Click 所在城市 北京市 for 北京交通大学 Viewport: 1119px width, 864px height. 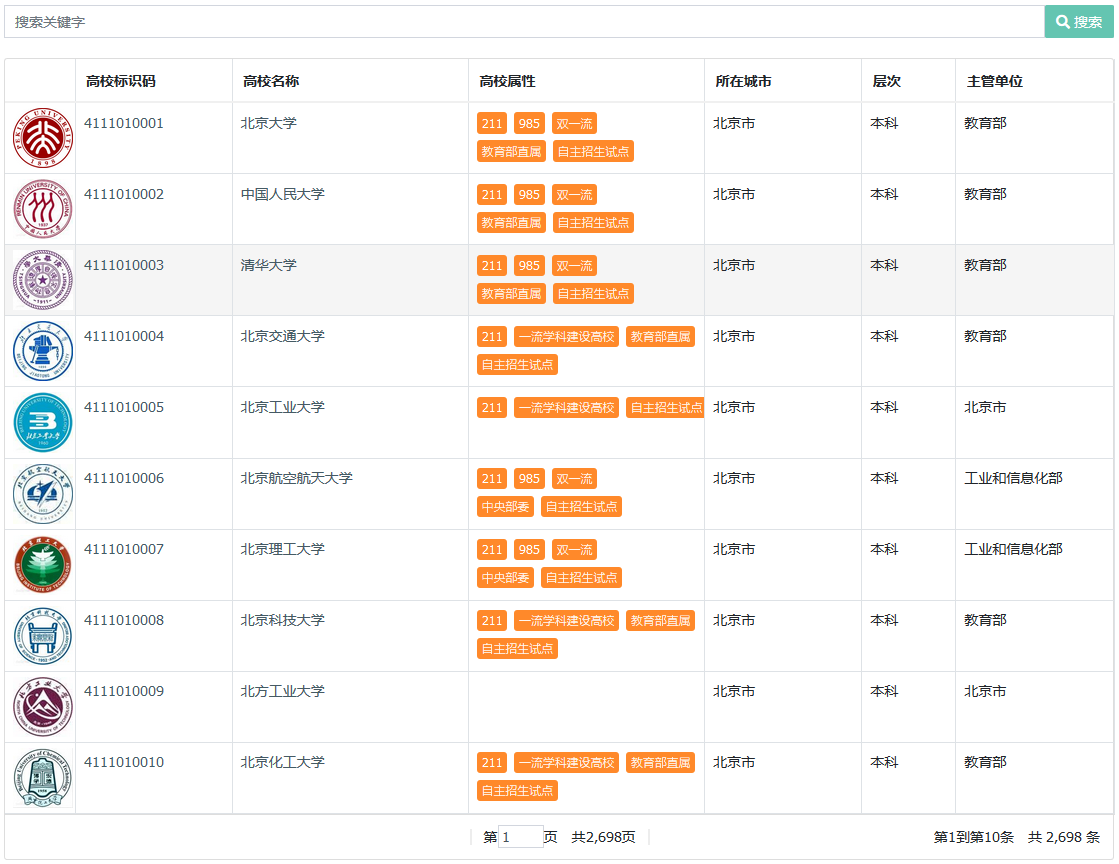(x=734, y=336)
